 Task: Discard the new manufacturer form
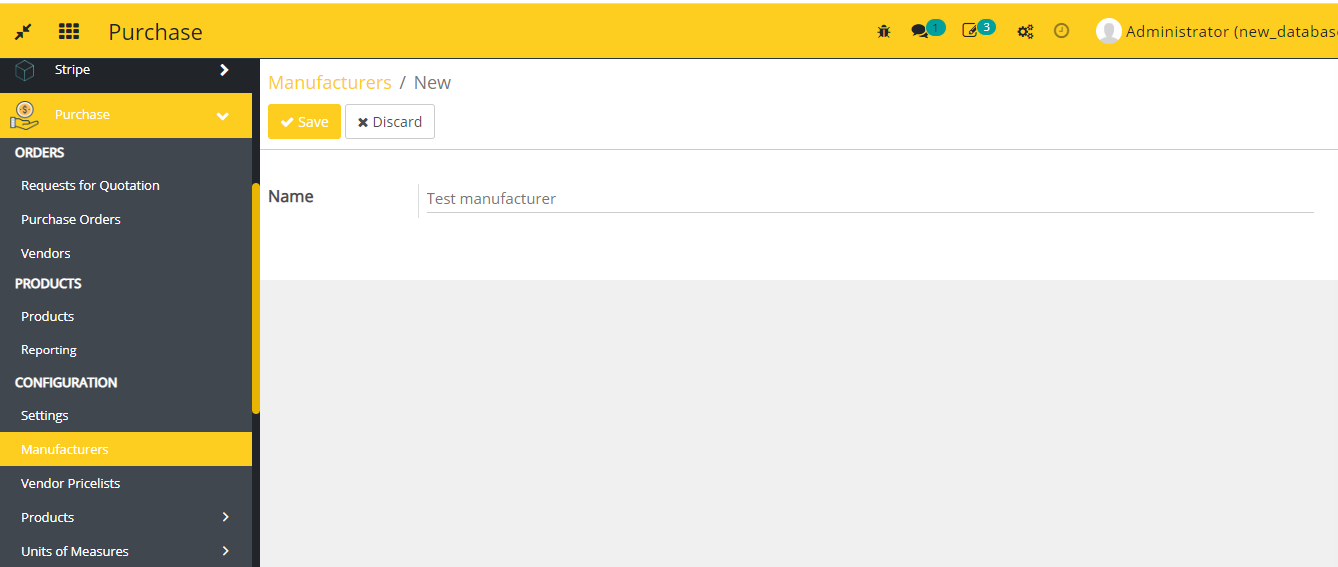pyautogui.click(x=390, y=122)
